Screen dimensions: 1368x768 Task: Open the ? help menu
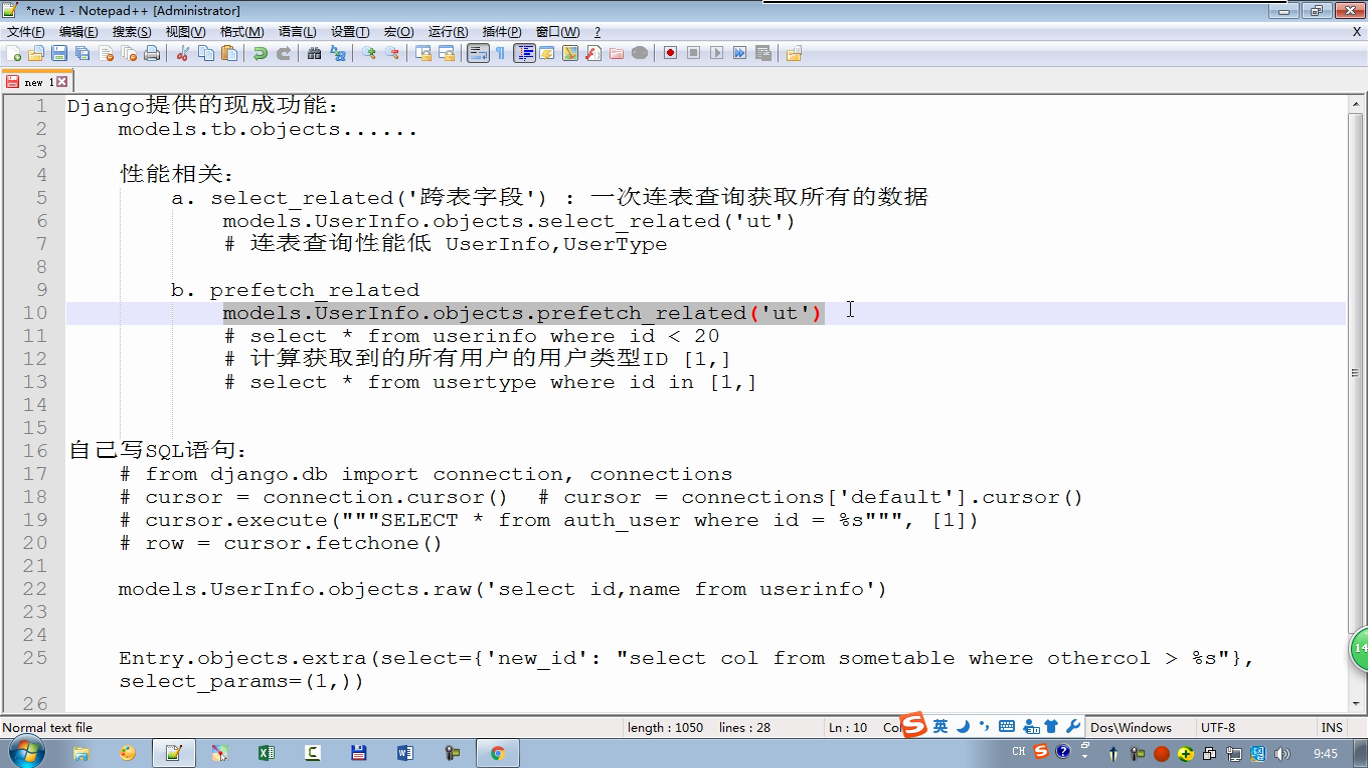click(597, 32)
